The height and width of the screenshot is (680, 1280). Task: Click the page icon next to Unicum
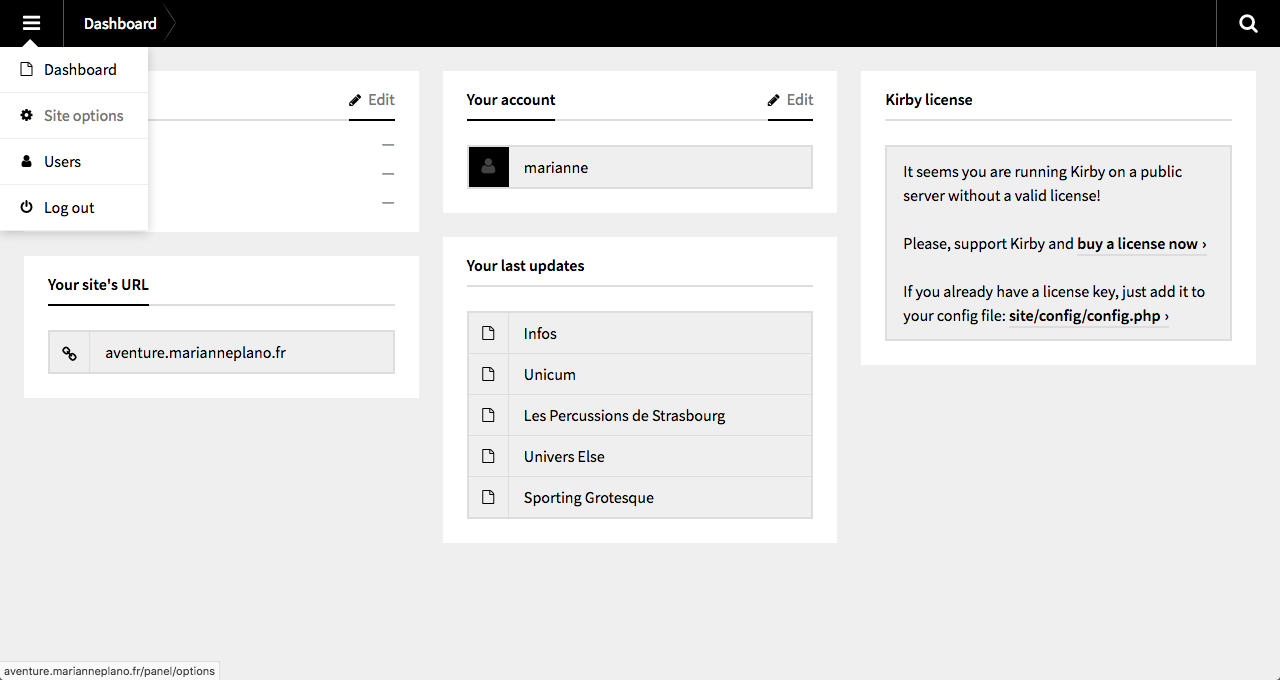[488, 375]
